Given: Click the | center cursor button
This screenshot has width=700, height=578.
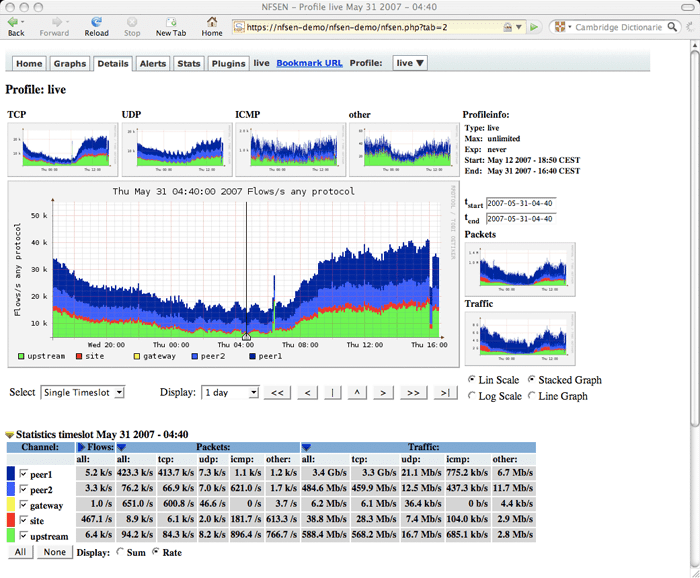Looking at the screenshot, I should pos(333,393).
